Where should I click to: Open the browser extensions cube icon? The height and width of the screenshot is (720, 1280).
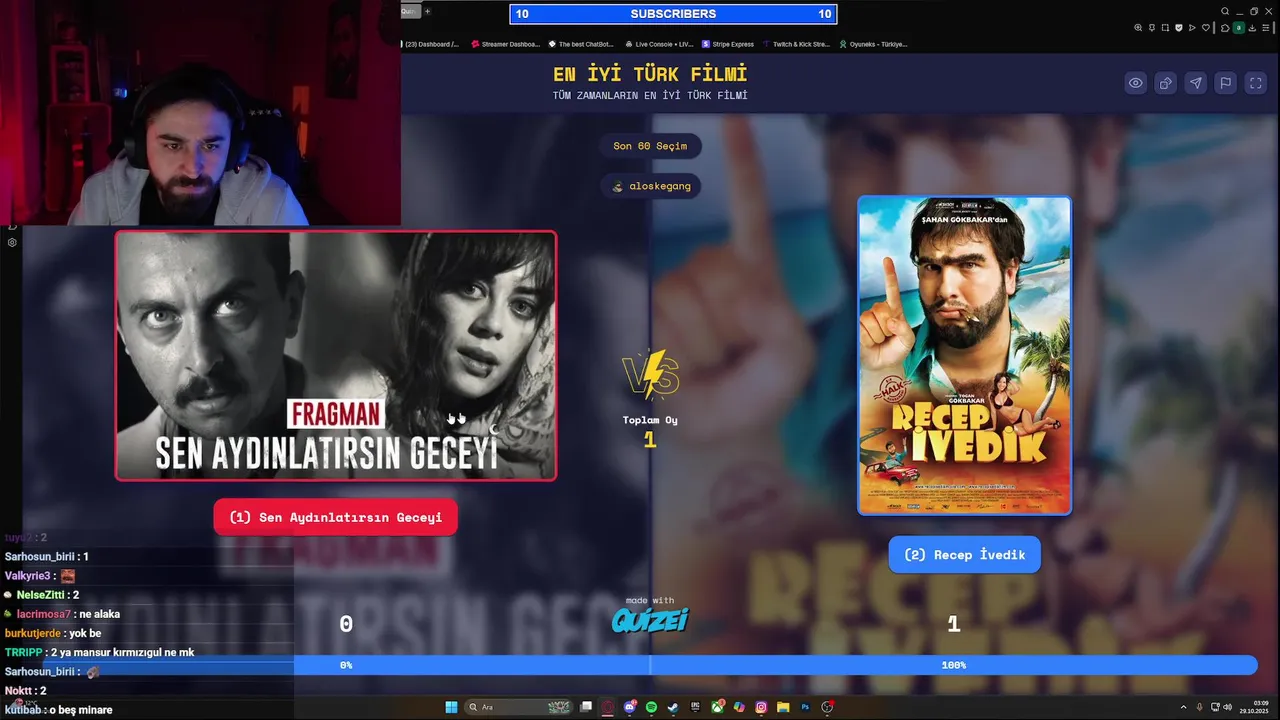tap(1225, 27)
